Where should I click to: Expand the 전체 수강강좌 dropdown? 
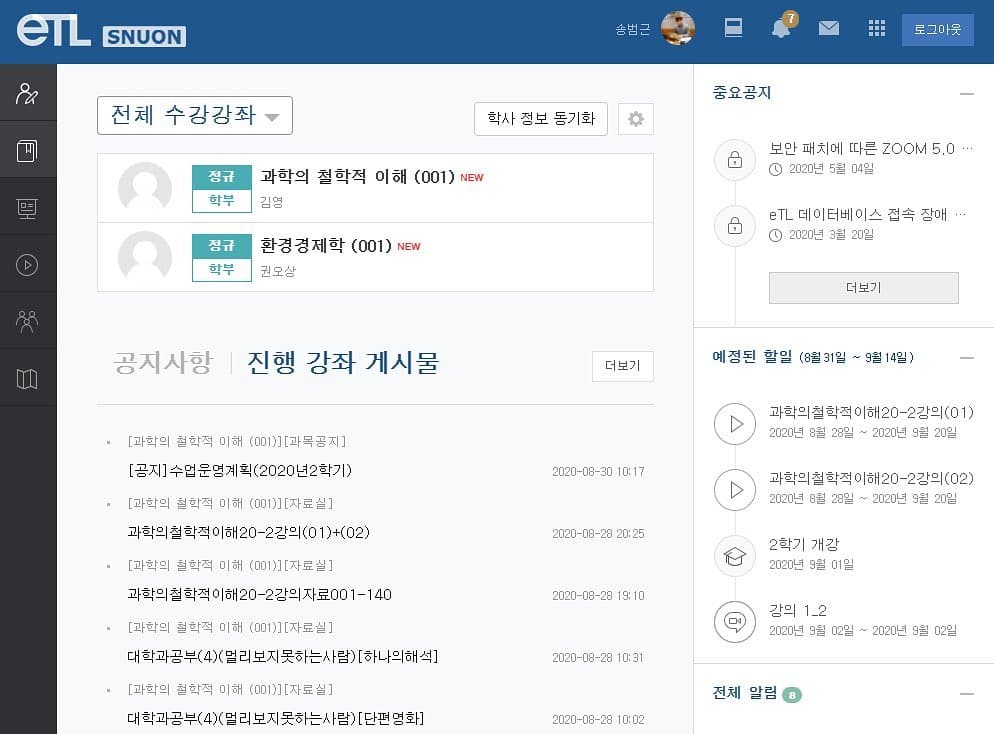pyautogui.click(x=195, y=116)
